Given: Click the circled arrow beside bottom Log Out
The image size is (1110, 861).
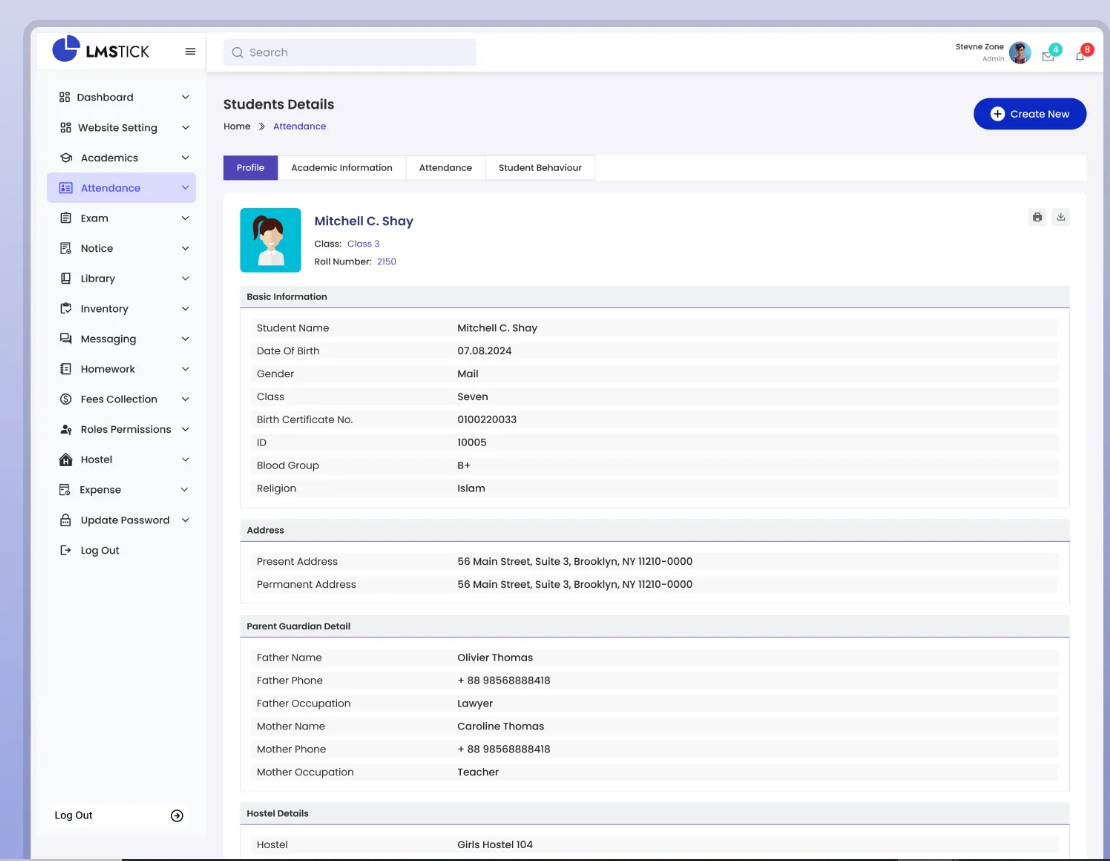Looking at the screenshot, I should tap(177, 816).
